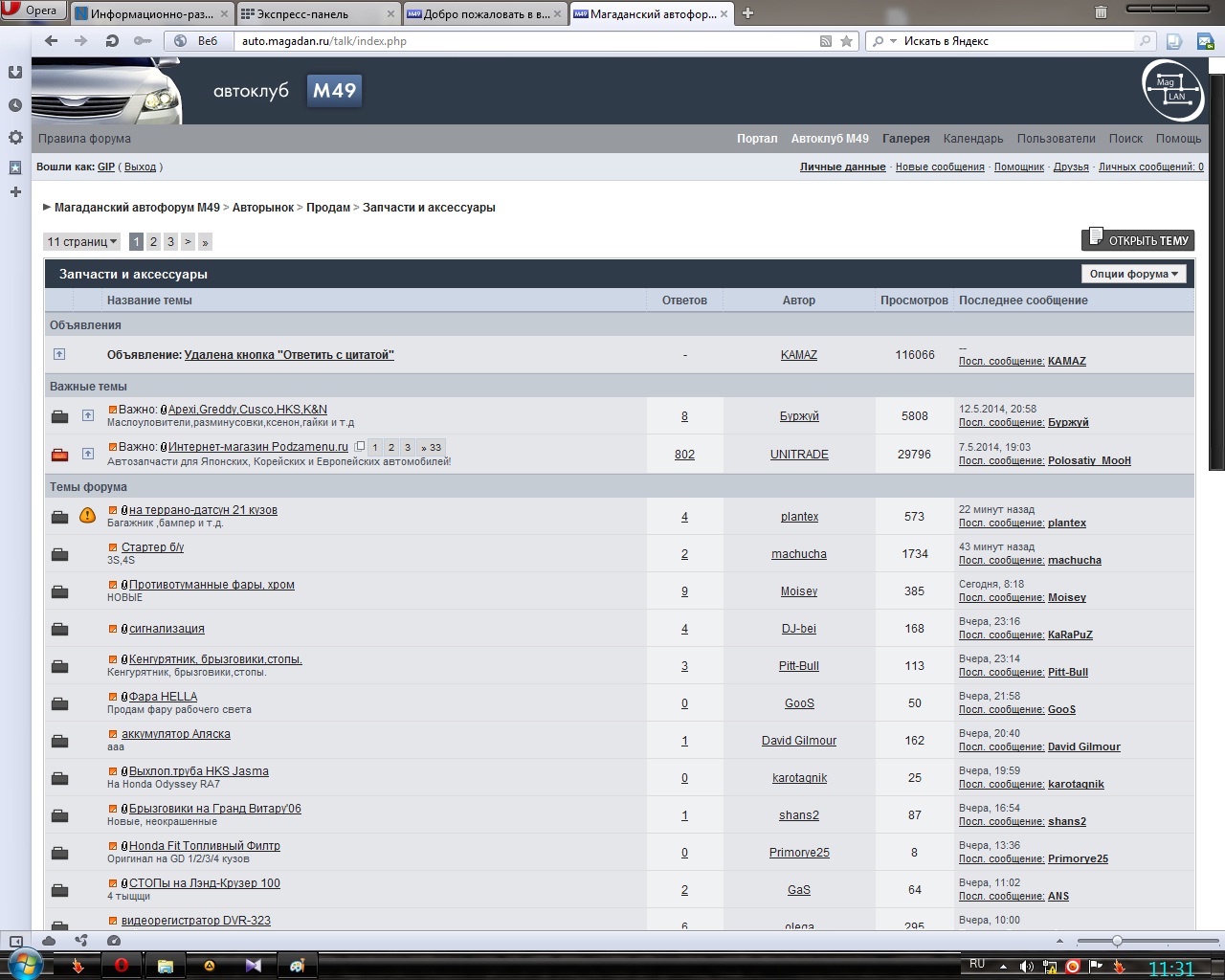Open the Downloads panel in sidebar
Viewport: 1225px width, 980px height.
[15, 73]
